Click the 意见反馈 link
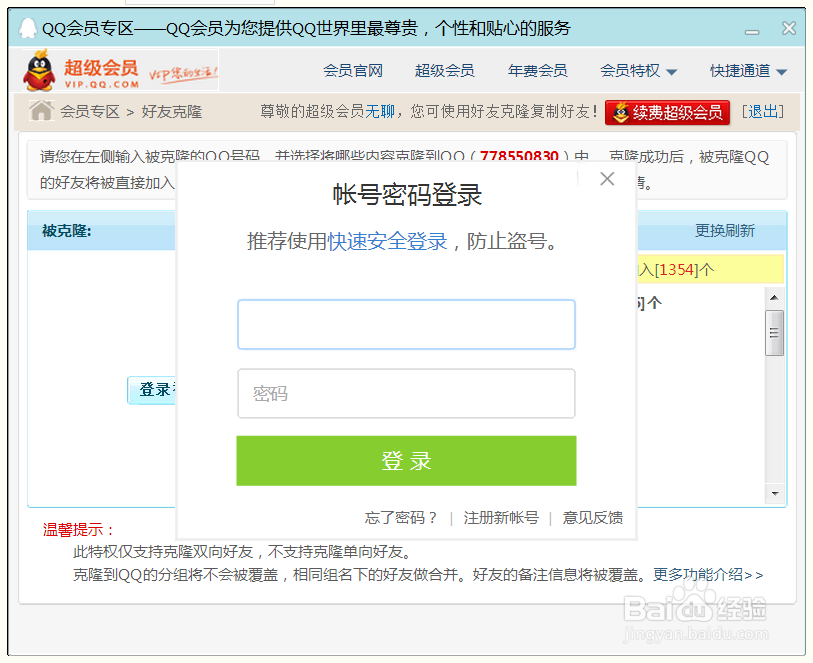 593,517
